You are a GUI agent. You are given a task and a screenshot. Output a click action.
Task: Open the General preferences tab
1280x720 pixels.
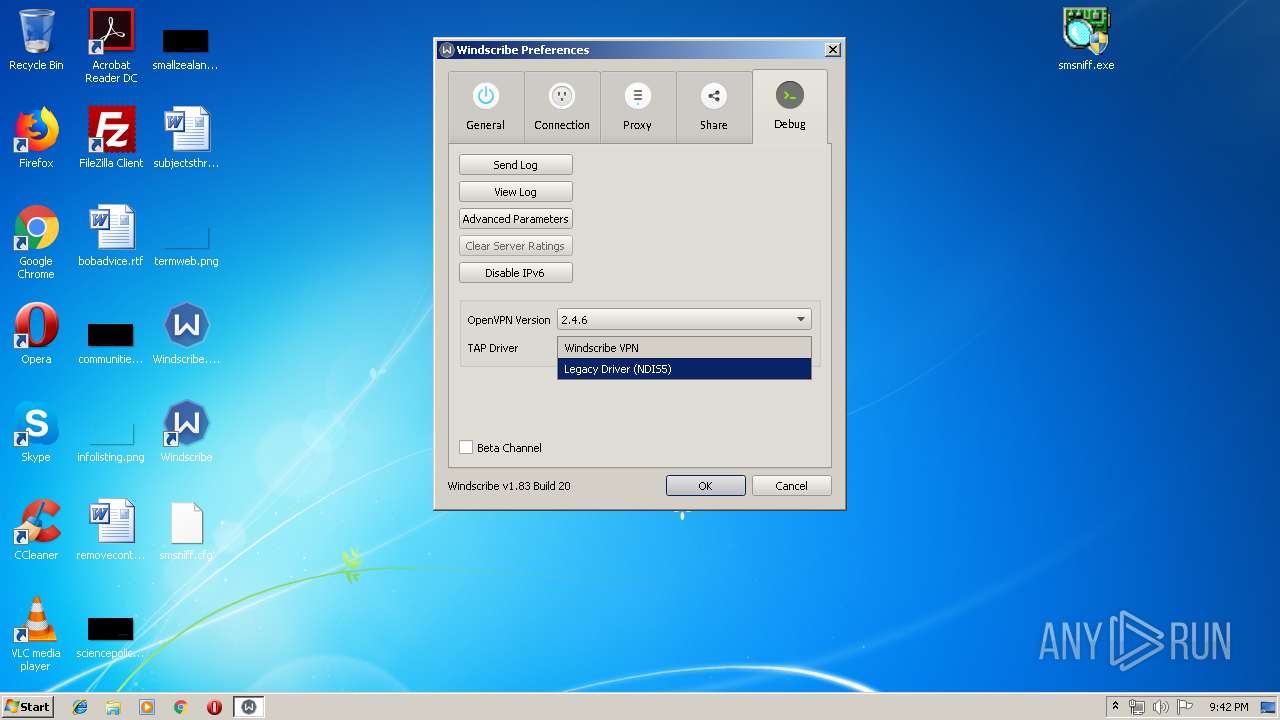485,107
